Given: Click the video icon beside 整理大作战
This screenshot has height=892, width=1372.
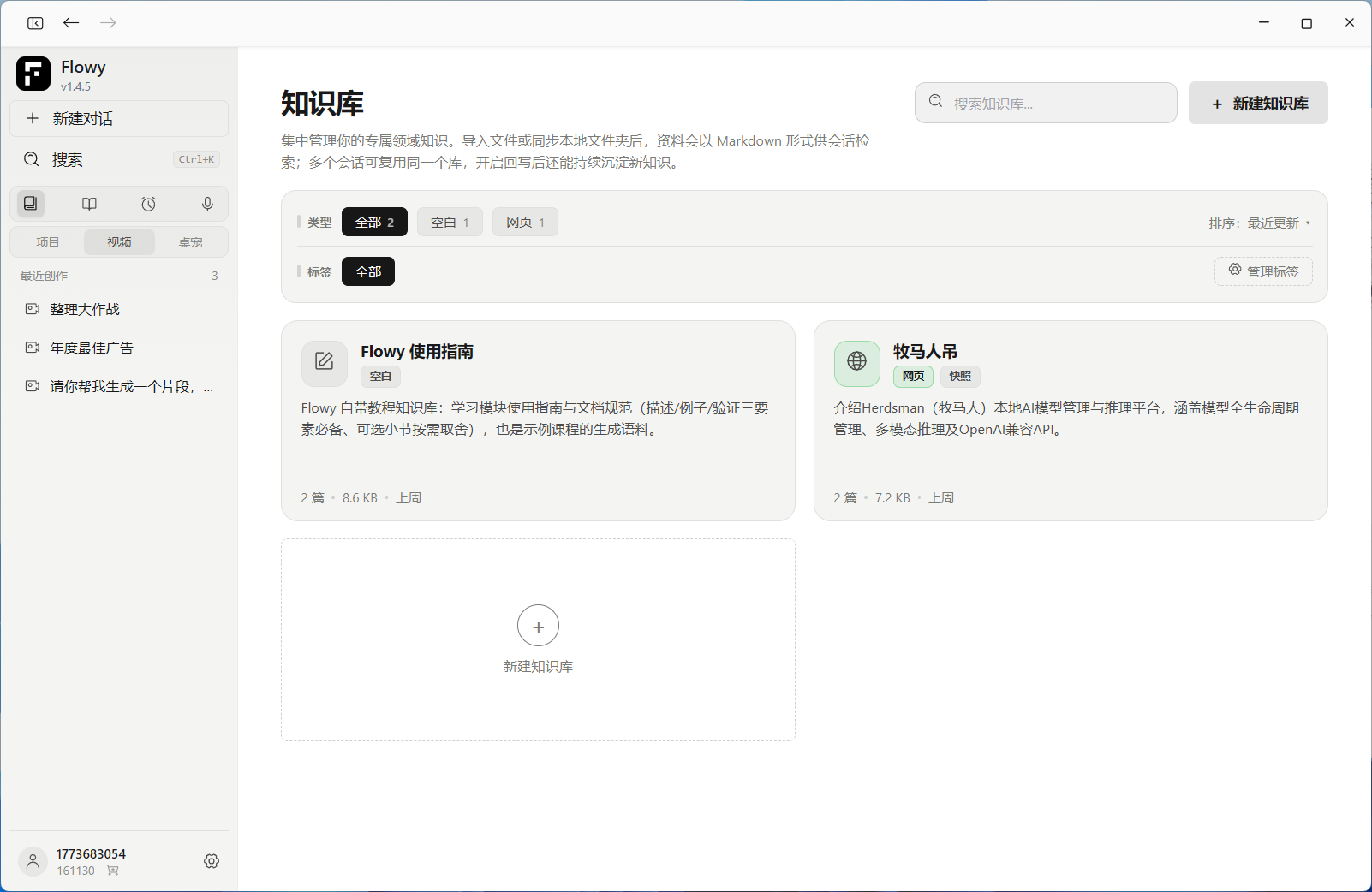Looking at the screenshot, I should pos(33,309).
